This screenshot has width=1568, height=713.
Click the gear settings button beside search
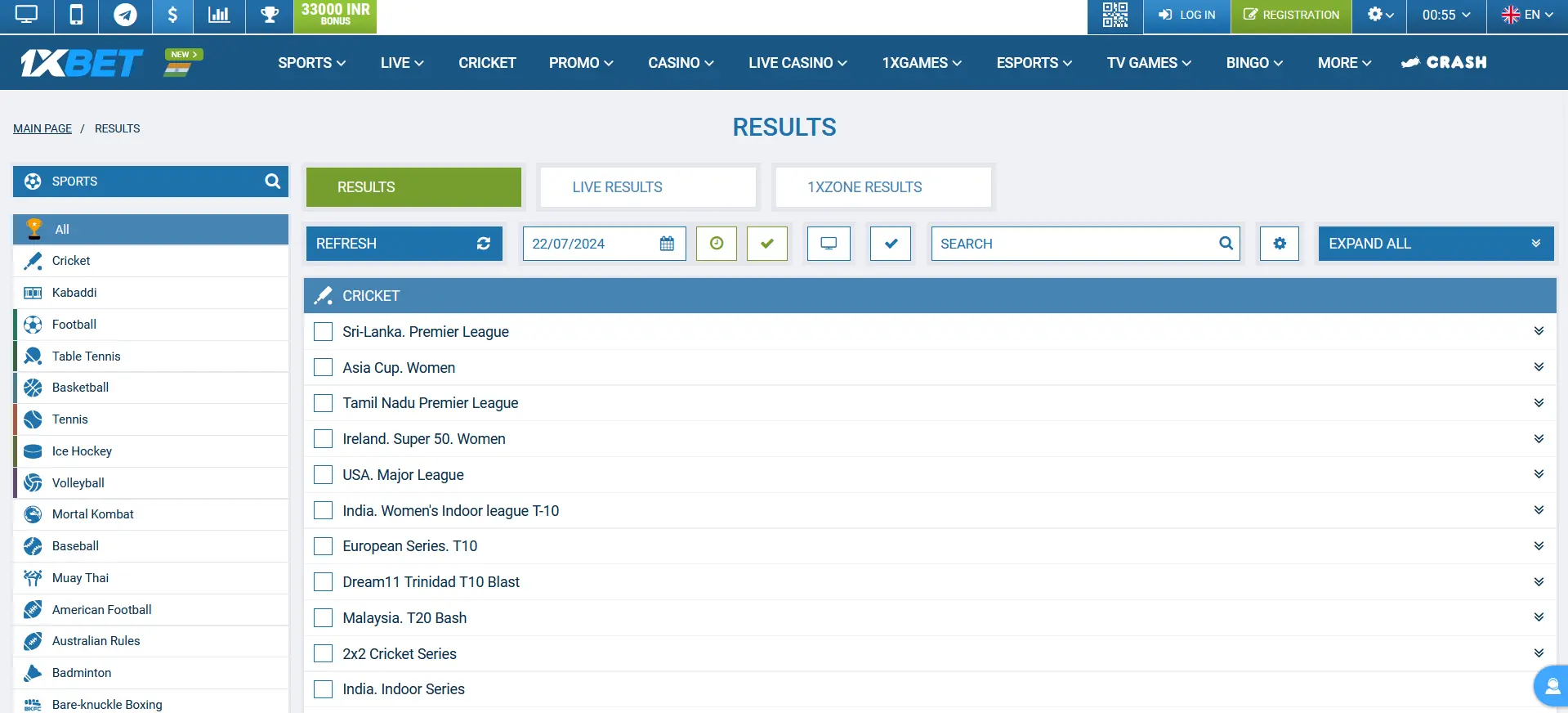1279,244
